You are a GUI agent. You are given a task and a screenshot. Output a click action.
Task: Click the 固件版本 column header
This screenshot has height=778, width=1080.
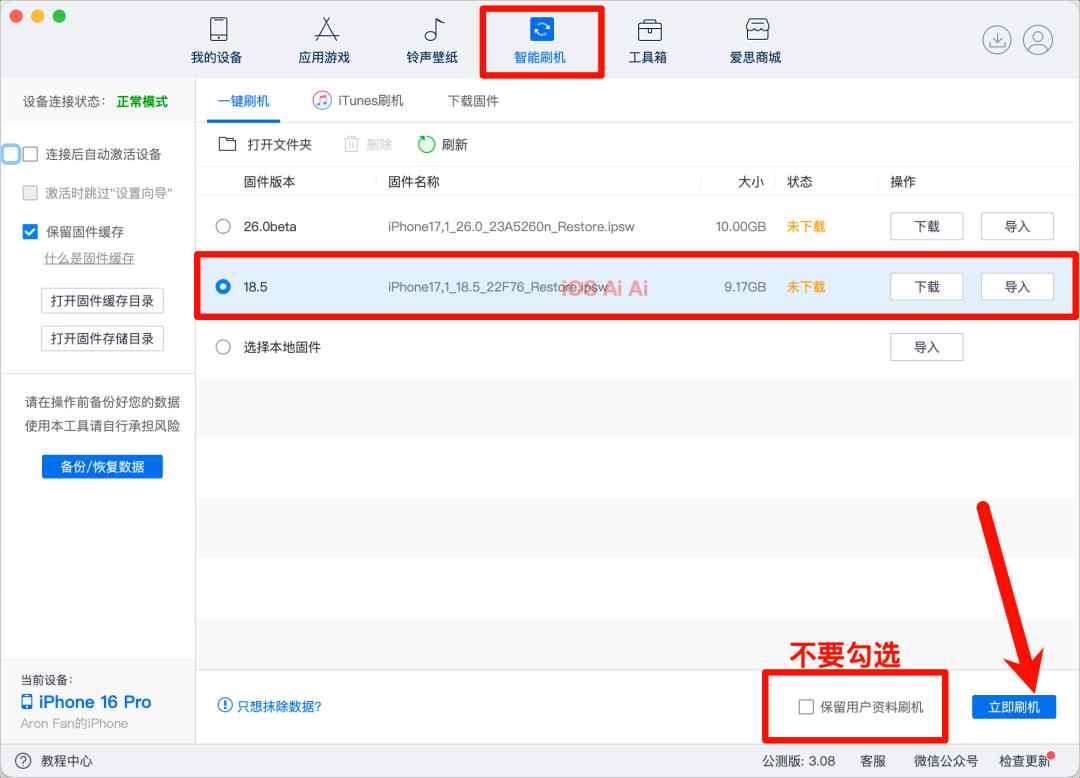(269, 182)
